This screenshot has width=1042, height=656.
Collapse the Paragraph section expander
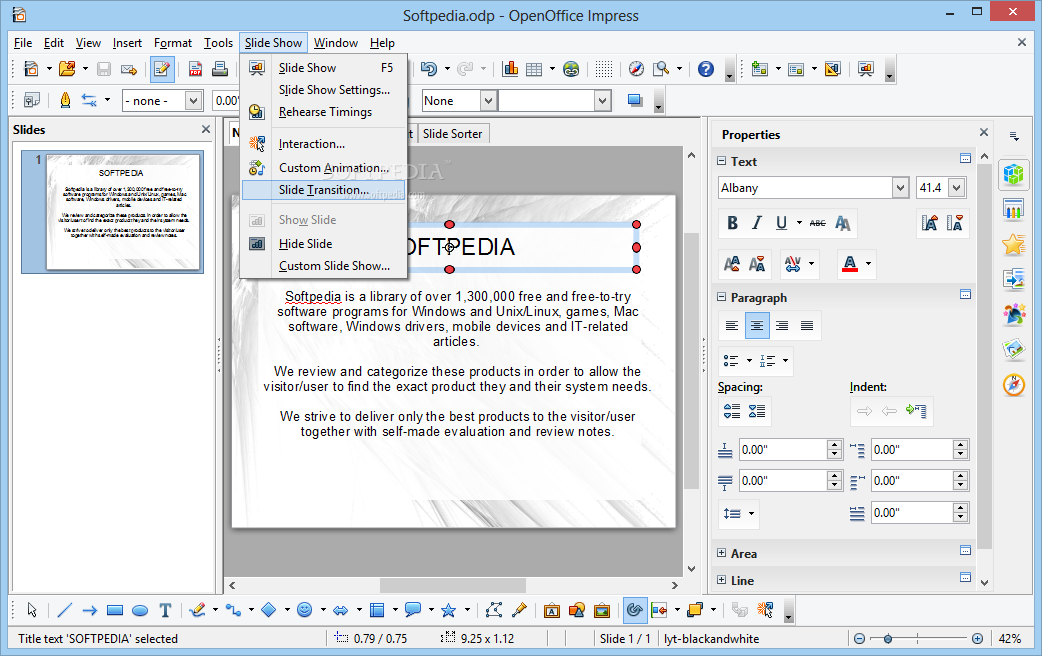click(722, 297)
